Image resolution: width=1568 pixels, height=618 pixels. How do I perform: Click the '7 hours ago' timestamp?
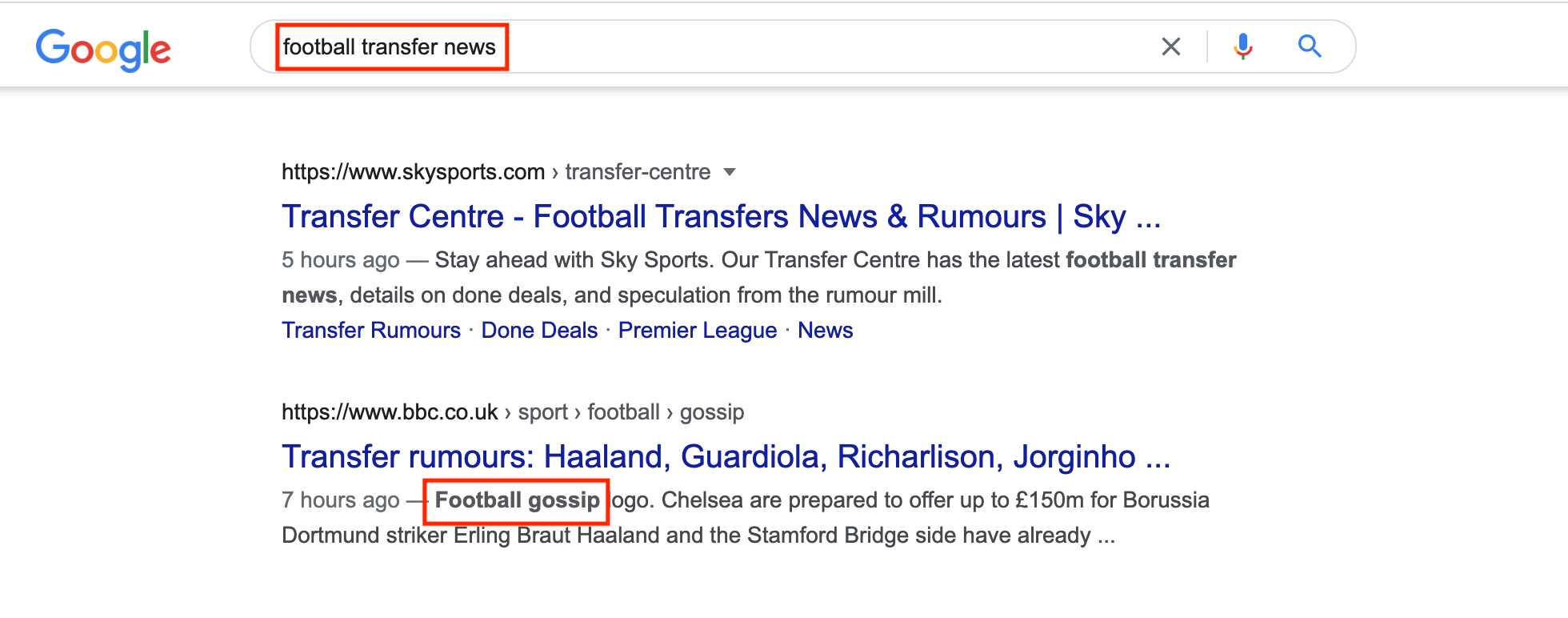coord(340,500)
